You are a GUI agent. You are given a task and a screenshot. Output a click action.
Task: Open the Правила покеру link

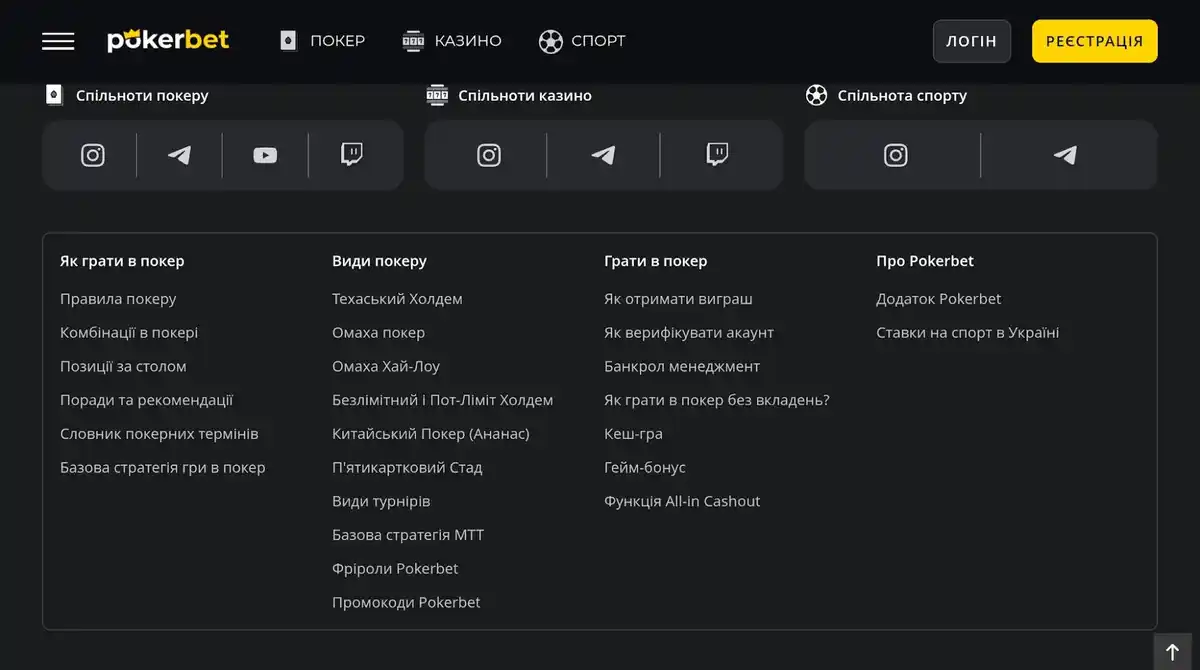(x=118, y=299)
